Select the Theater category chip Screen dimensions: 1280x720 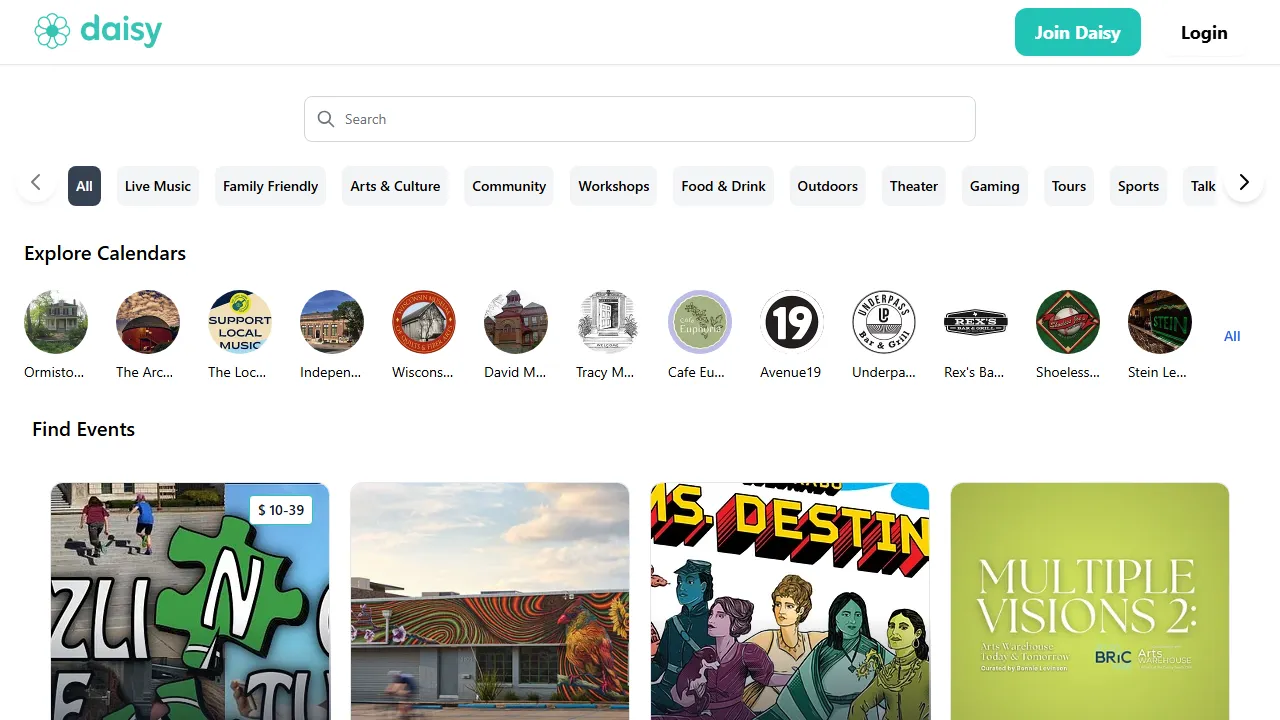click(x=913, y=186)
